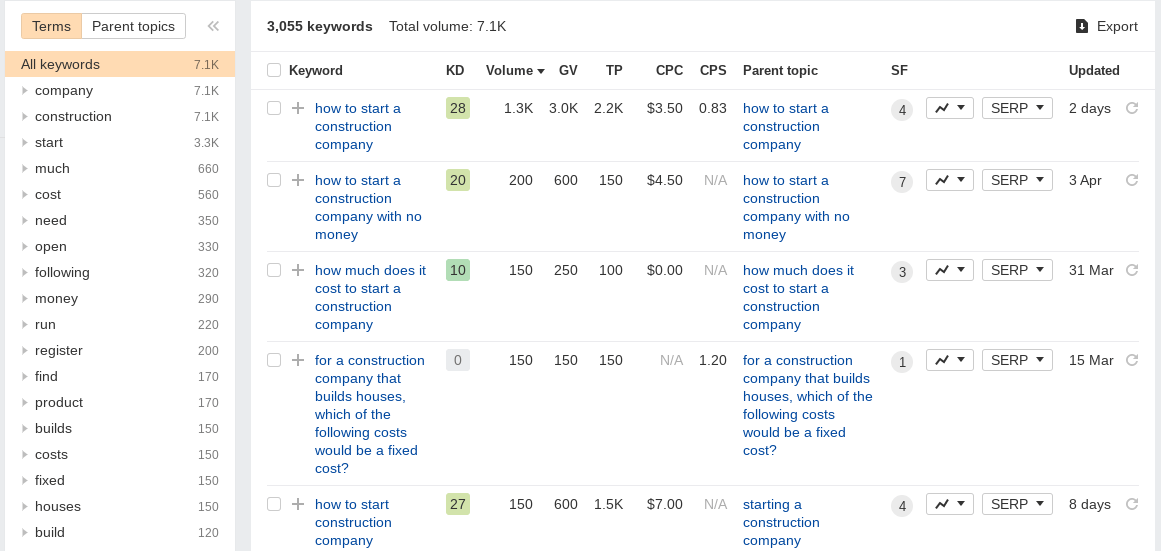Open trend chart dropdown in the 3 Apr row
The width and height of the screenshot is (1161, 551).
(950, 180)
